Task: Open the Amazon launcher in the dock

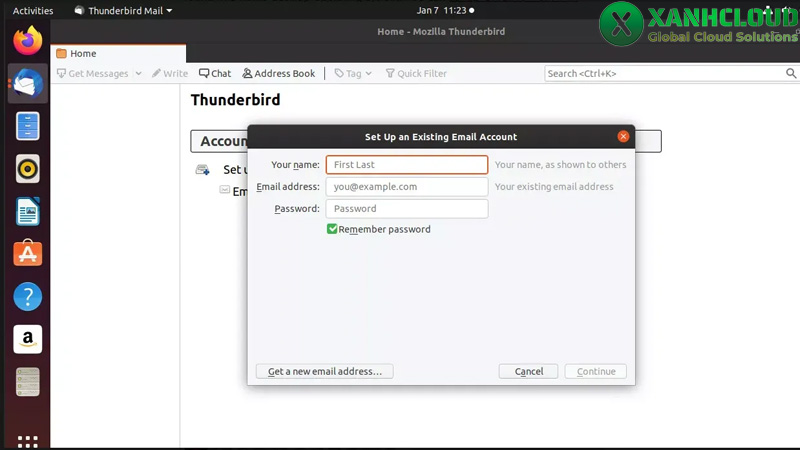Action: point(28,339)
